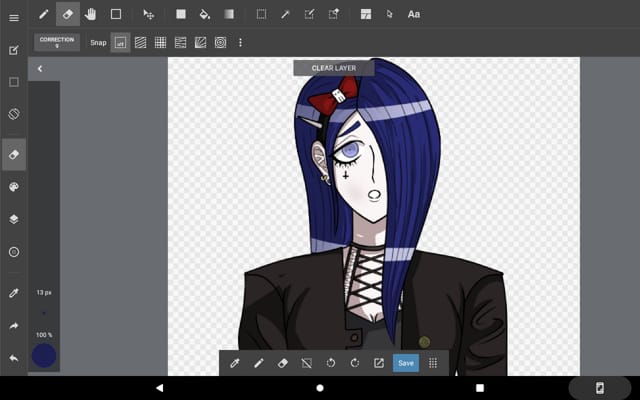This screenshot has width=640, height=400.
Task: Select the Hand pan tool
Action: (x=91, y=14)
